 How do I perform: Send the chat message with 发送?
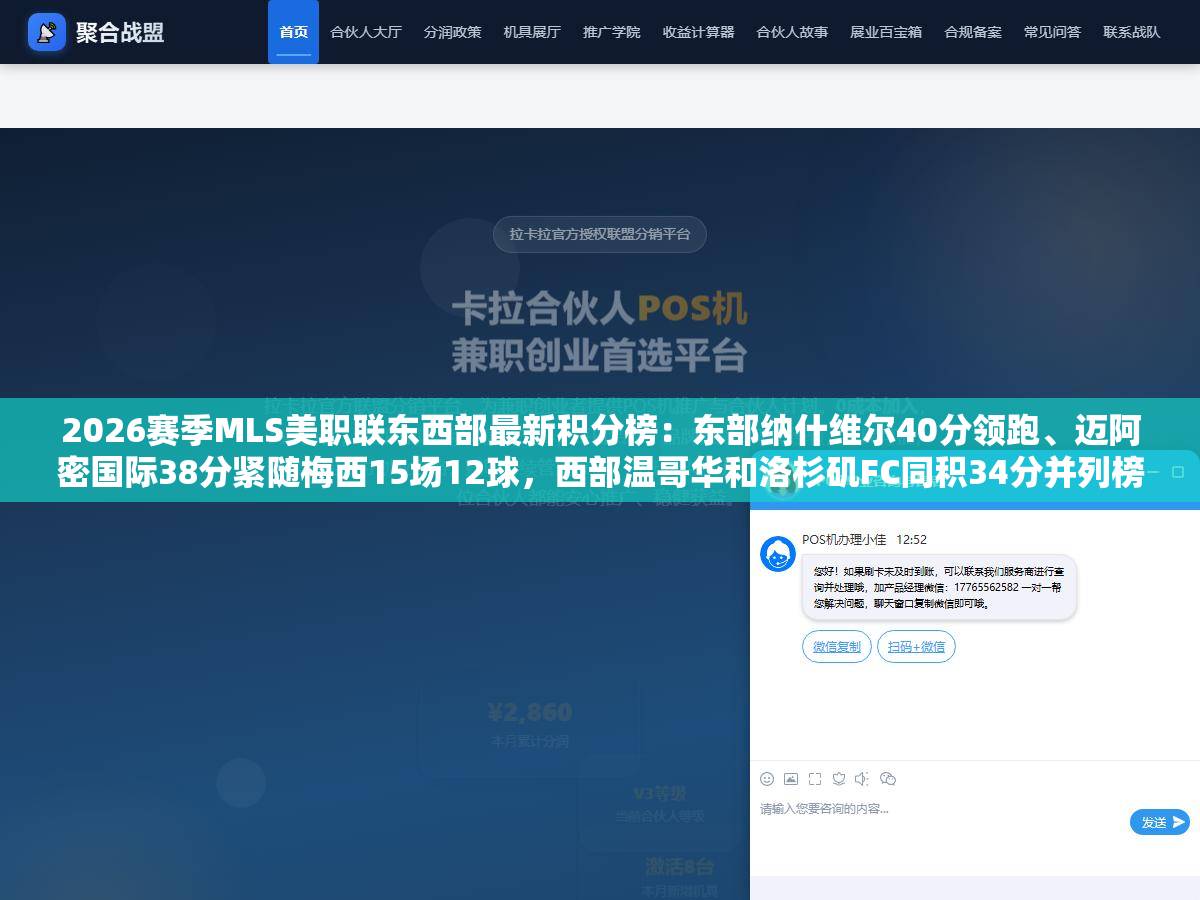point(1160,822)
